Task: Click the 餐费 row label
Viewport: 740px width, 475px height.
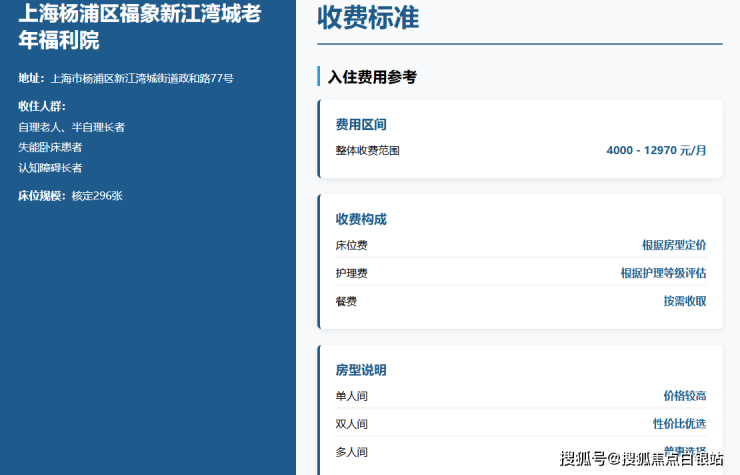Action: point(346,301)
